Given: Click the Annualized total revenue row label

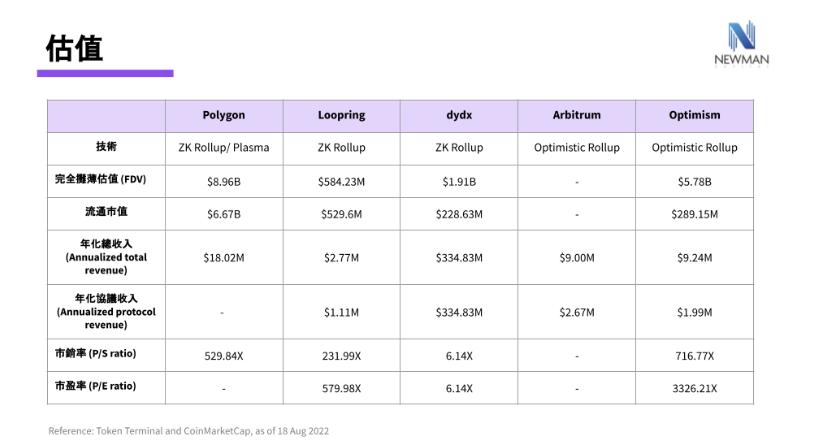Looking at the screenshot, I should pos(106,257).
